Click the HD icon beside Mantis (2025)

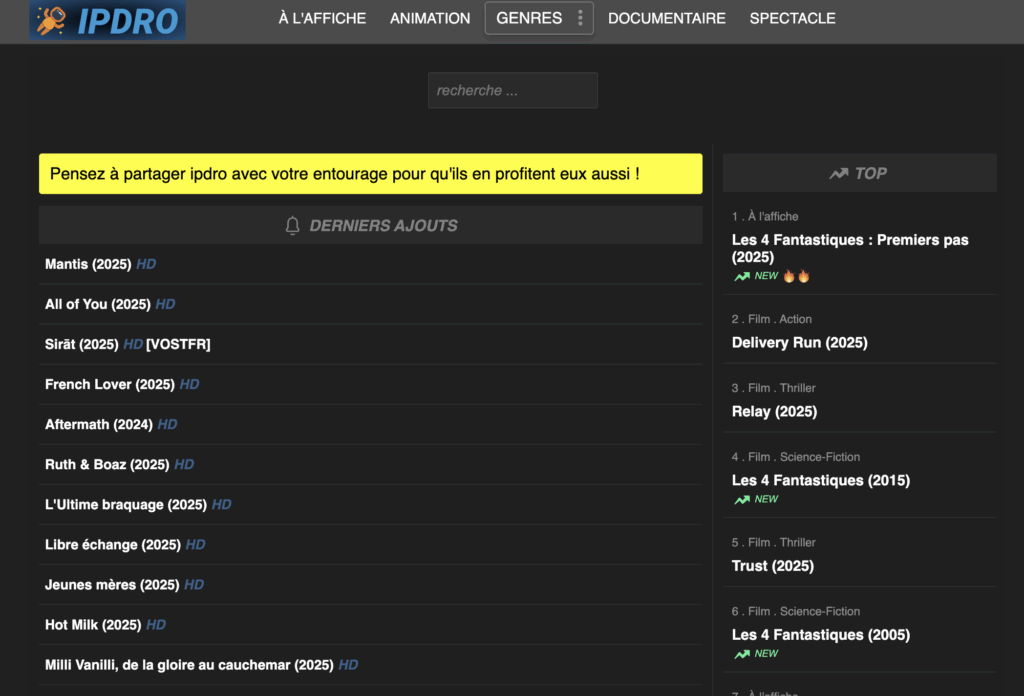click(x=145, y=264)
